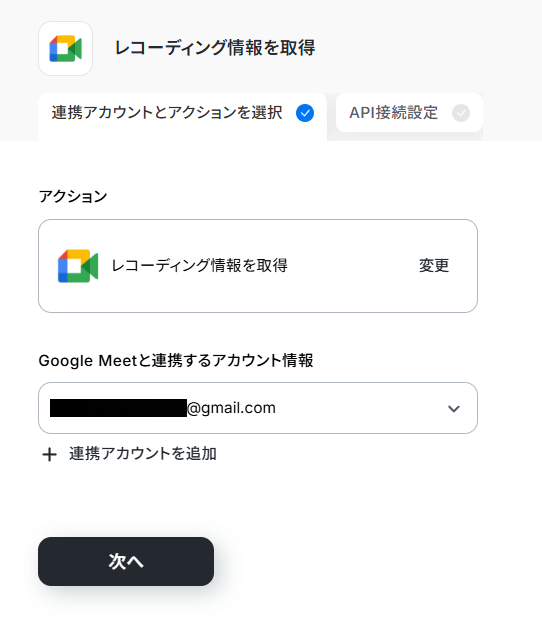Click 変更 to change the action
Viewport: 542px width, 632px height.
pyautogui.click(x=434, y=266)
